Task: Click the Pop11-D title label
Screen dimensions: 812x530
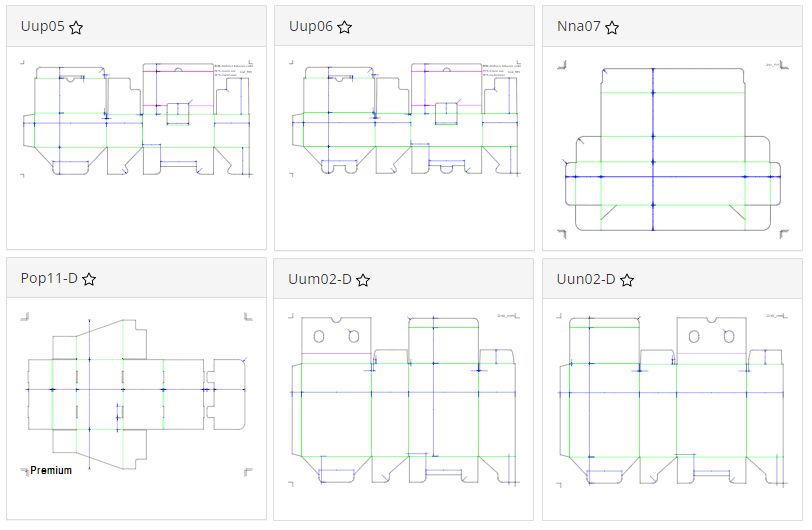Action: [49, 279]
